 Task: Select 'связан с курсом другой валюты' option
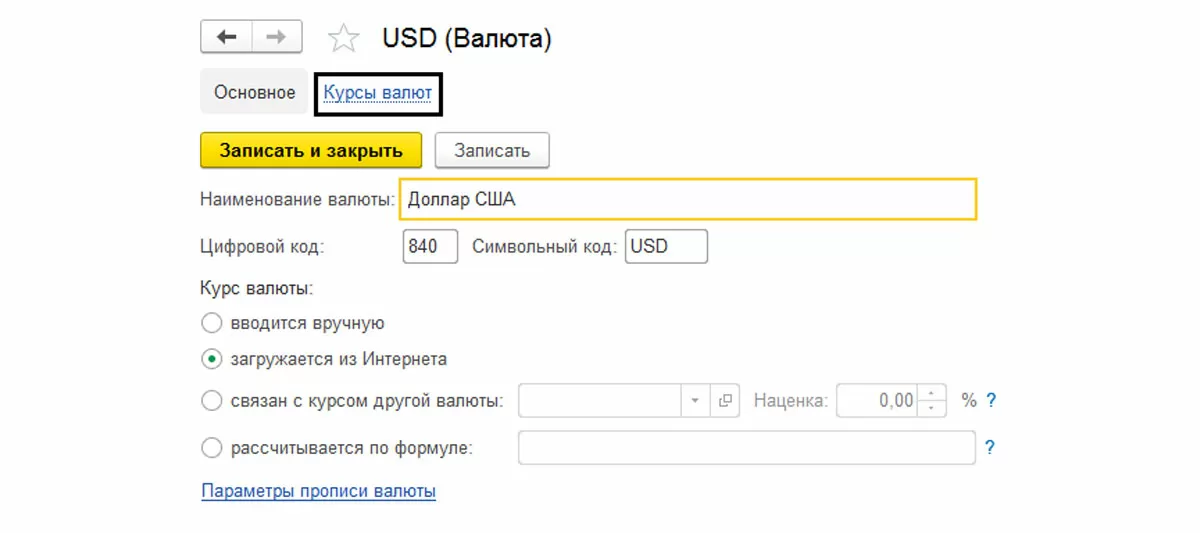[x=211, y=401]
